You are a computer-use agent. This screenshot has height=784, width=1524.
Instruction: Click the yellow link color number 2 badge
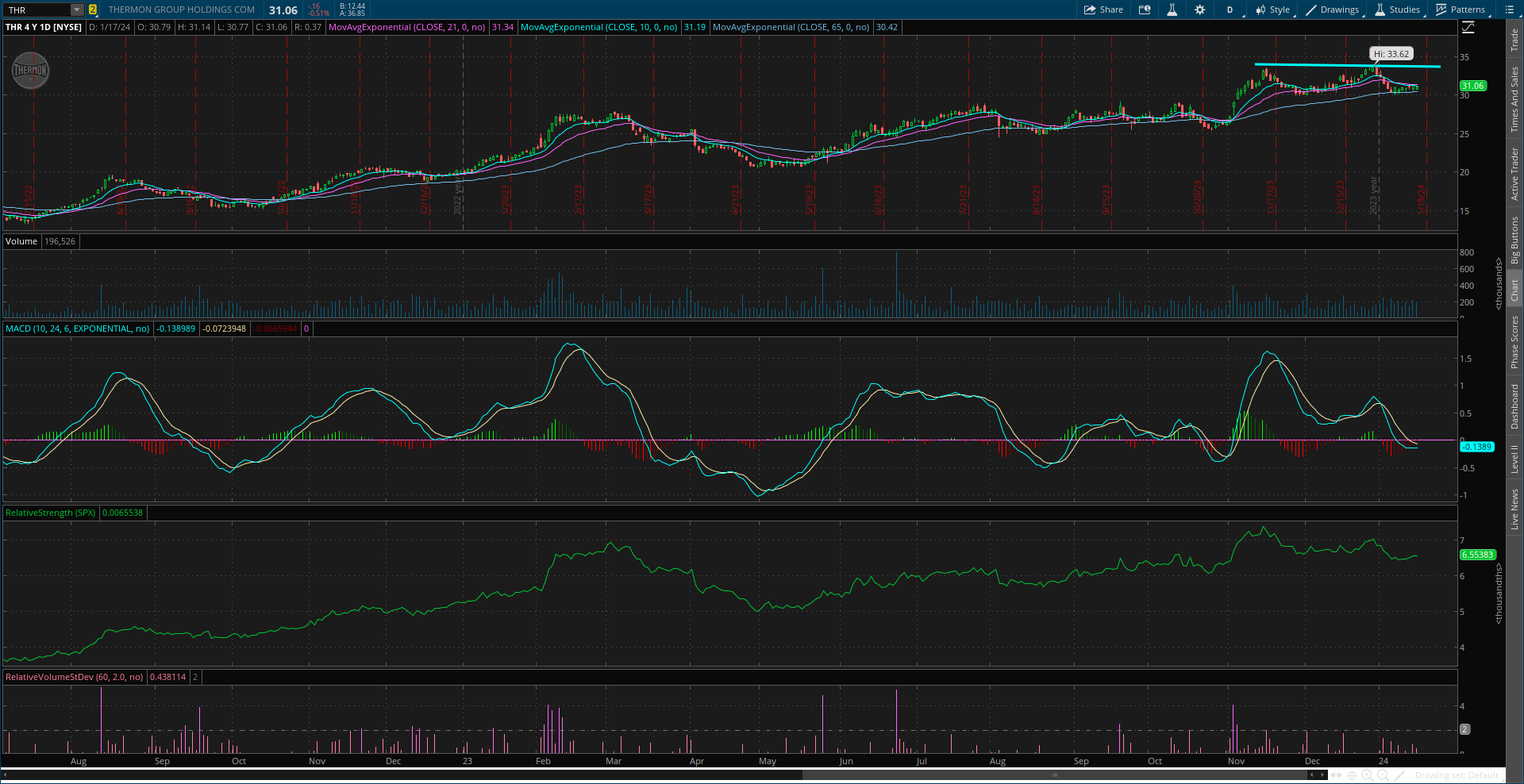(x=93, y=10)
